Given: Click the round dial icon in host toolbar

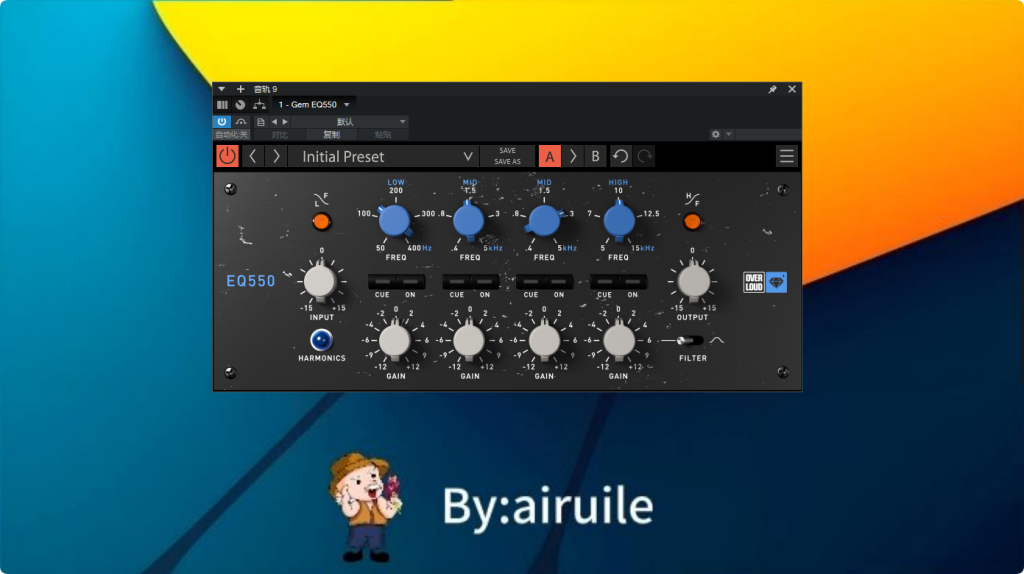Looking at the screenshot, I should 240,104.
